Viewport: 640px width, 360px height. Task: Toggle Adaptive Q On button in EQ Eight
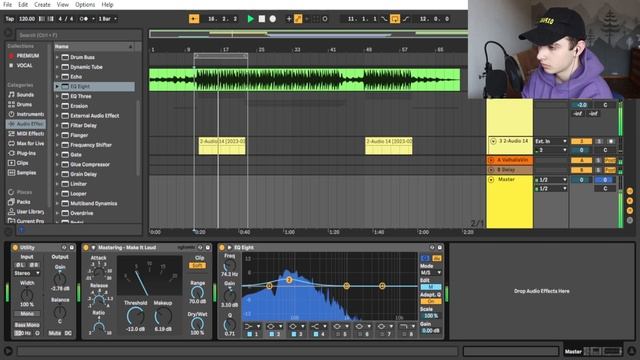(431, 301)
